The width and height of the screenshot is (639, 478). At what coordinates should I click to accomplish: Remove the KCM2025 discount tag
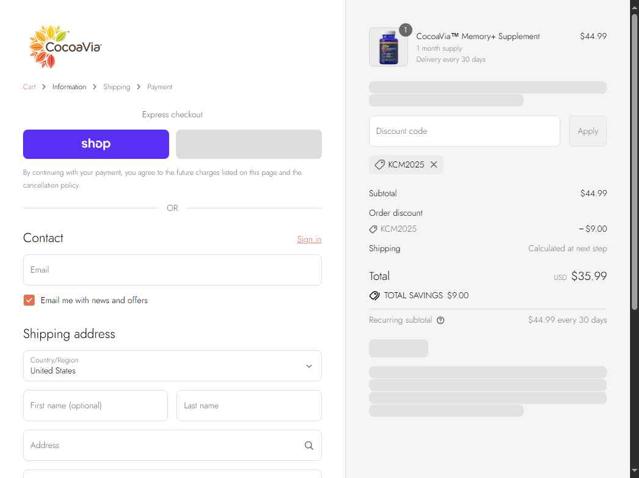coord(434,165)
